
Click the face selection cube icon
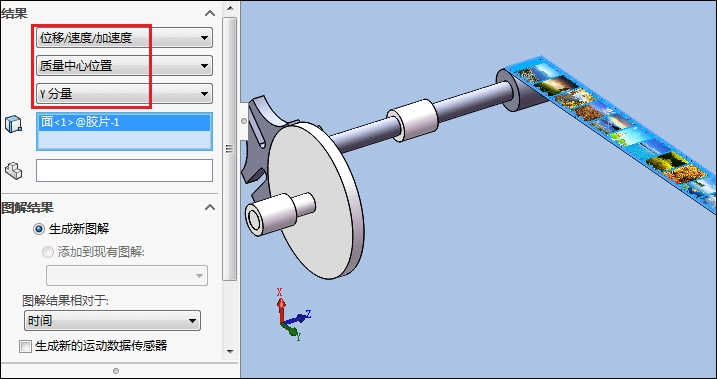tap(13, 124)
